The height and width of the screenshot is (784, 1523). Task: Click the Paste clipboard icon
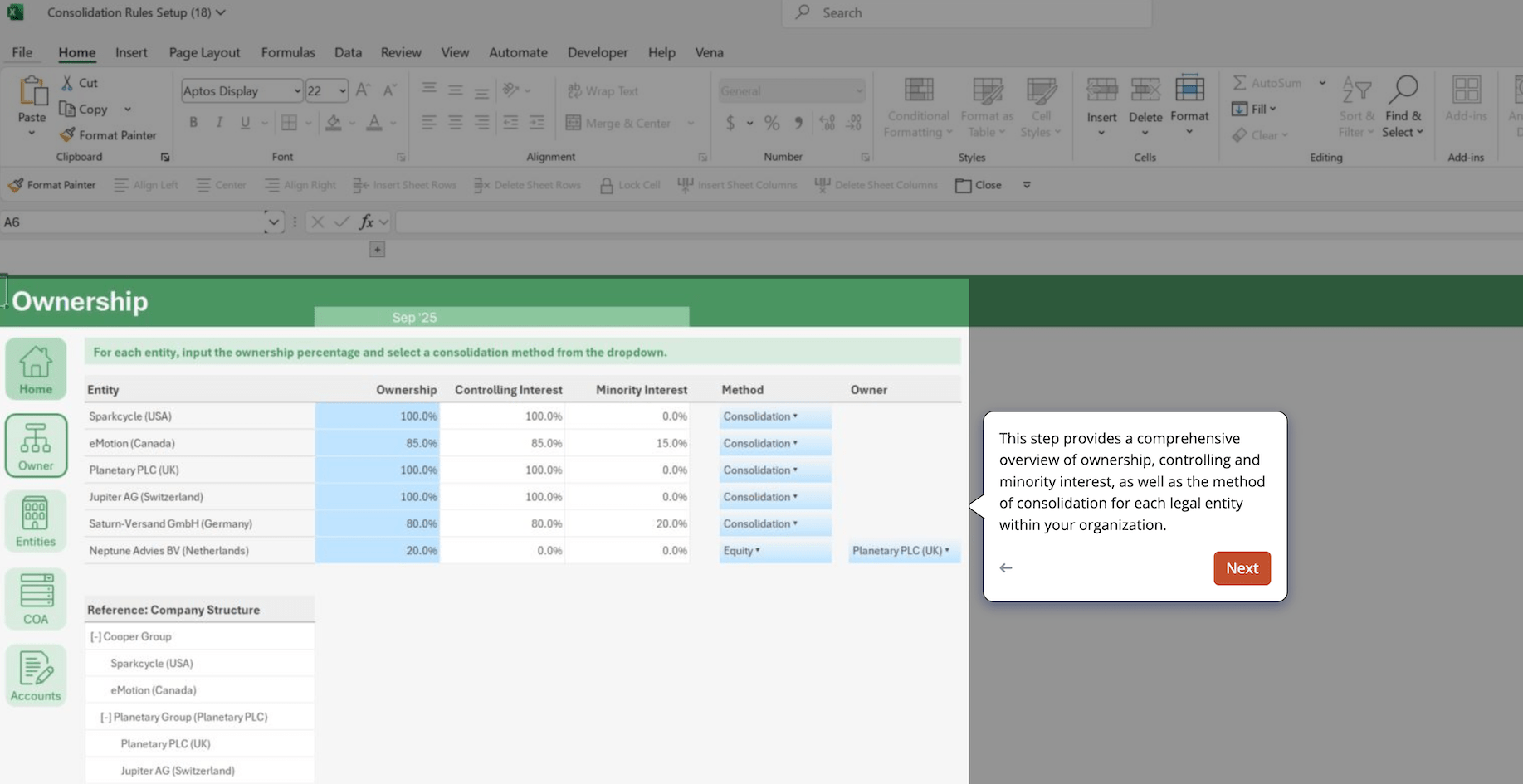tap(32, 91)
